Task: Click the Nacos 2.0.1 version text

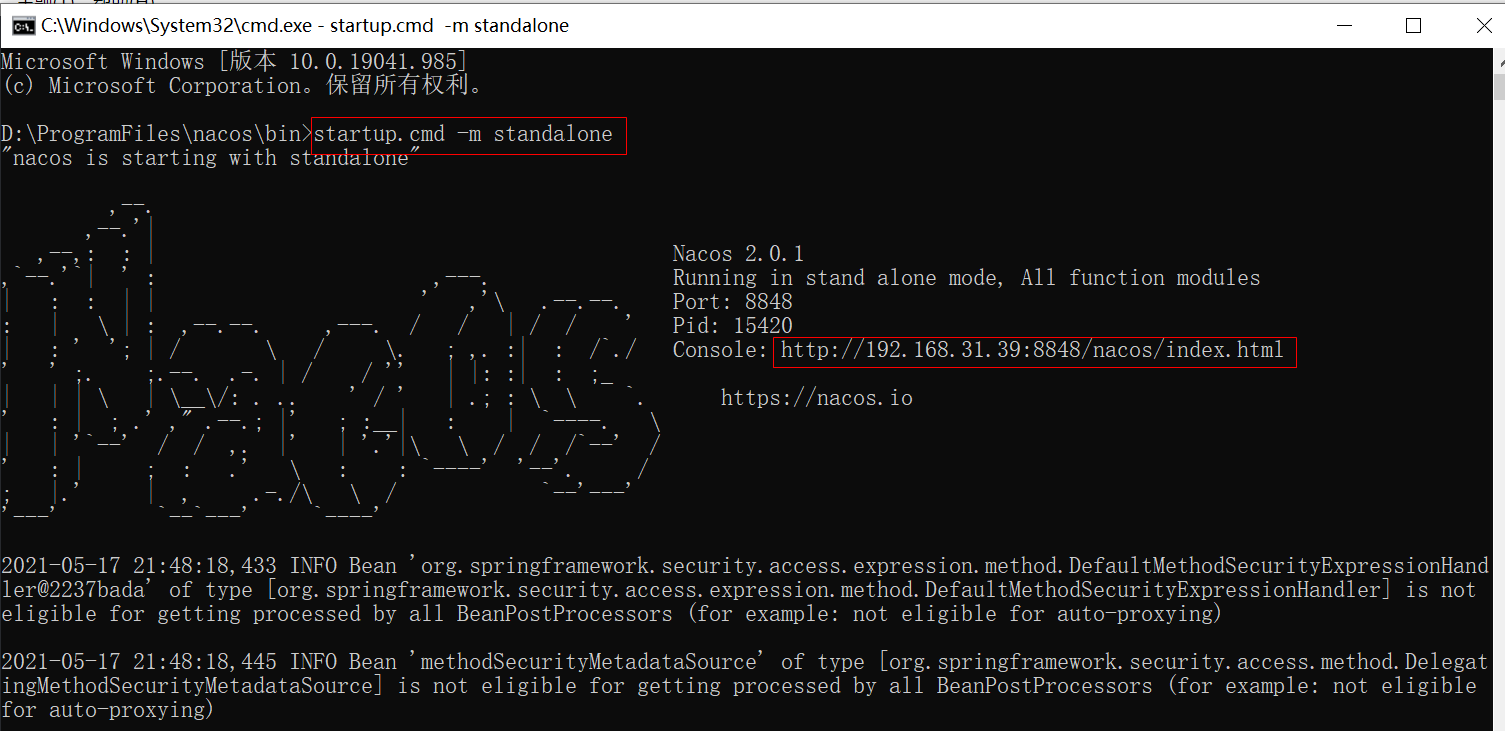Action: (738, 254)
